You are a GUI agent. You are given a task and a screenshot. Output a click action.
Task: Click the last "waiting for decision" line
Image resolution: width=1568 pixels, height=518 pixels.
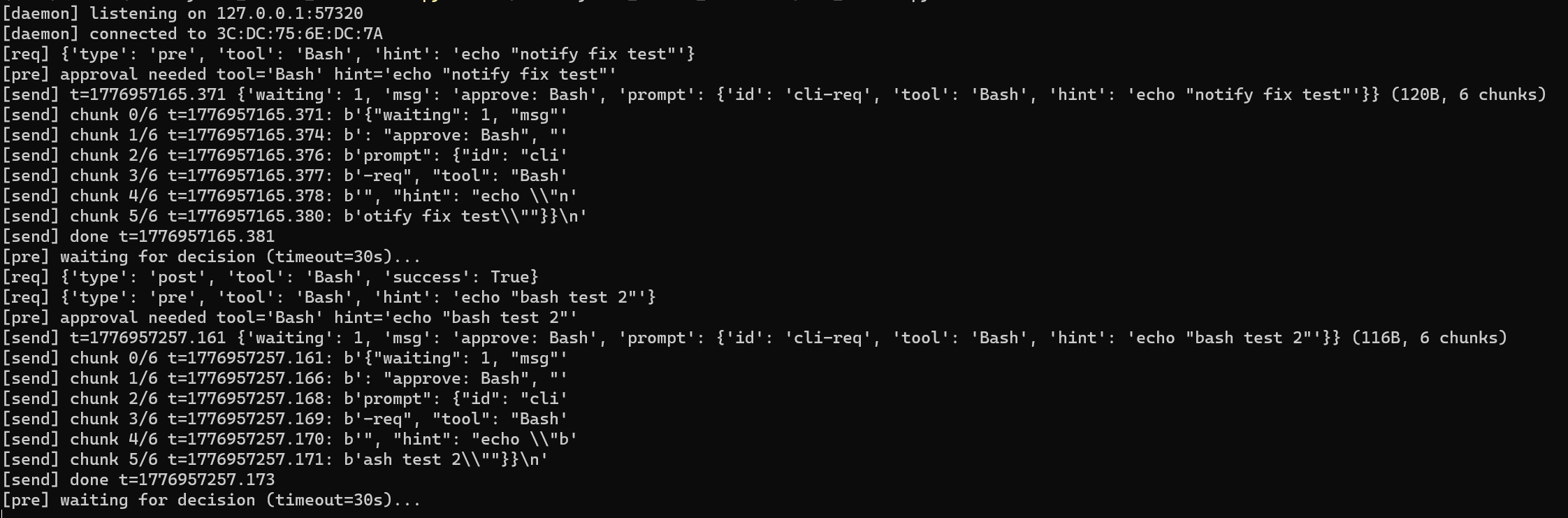[211, 500]
